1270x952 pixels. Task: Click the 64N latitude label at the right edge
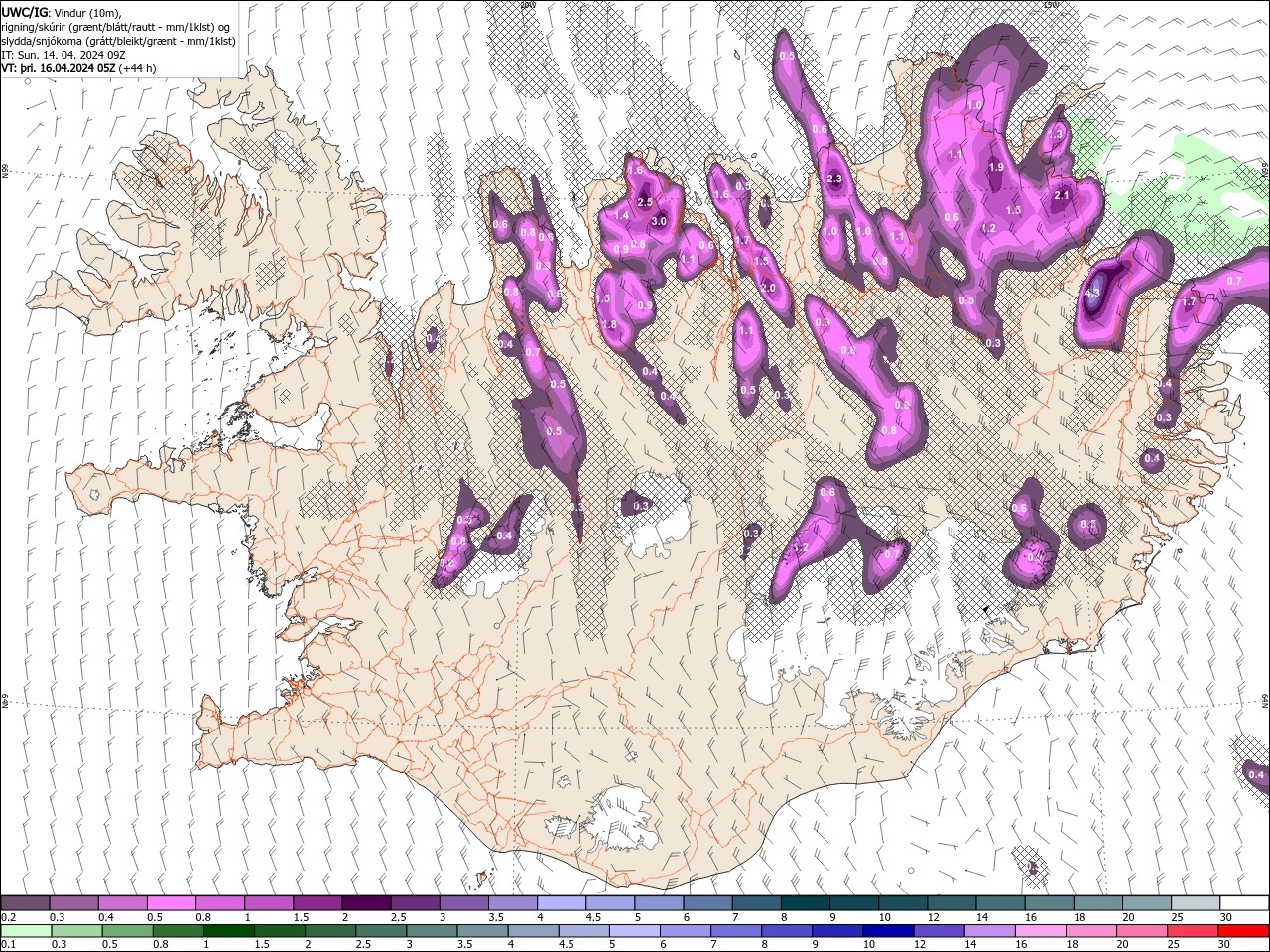1265,700
